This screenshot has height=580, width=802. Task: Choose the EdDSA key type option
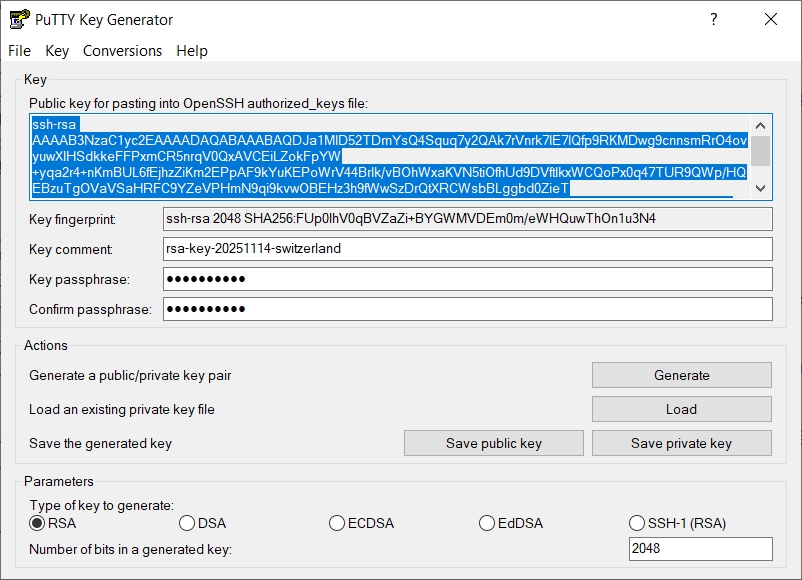click(487, 523)
